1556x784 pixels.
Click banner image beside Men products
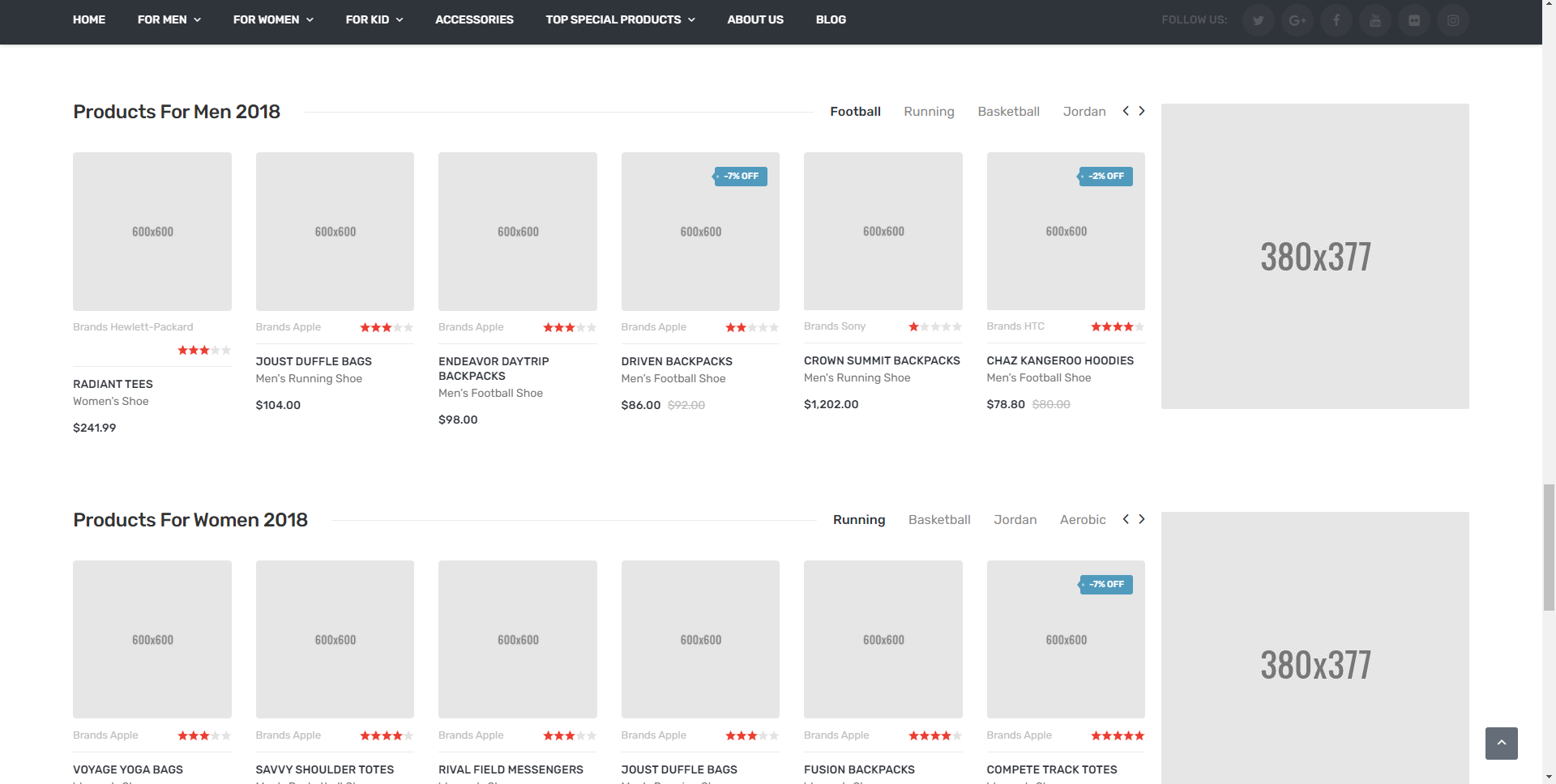point(1314,256)
